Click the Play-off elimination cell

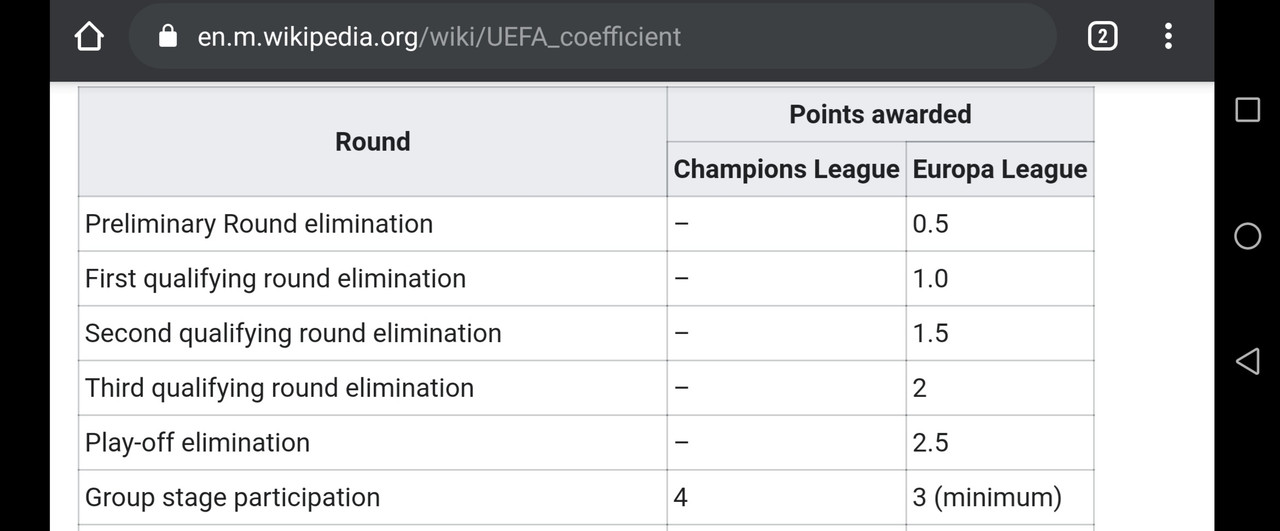(373, 442)
